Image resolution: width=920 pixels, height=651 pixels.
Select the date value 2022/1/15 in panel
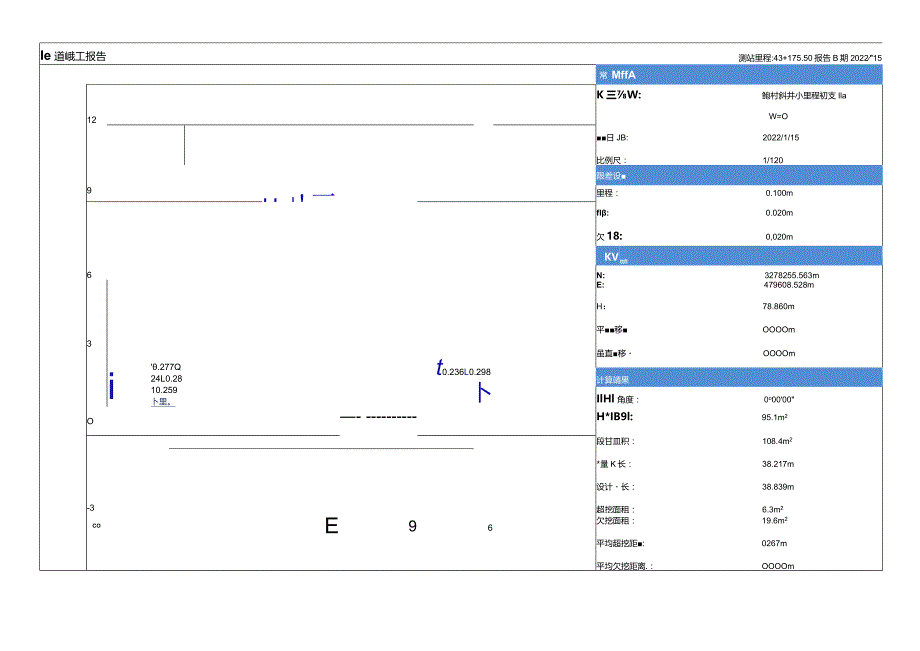781,138
